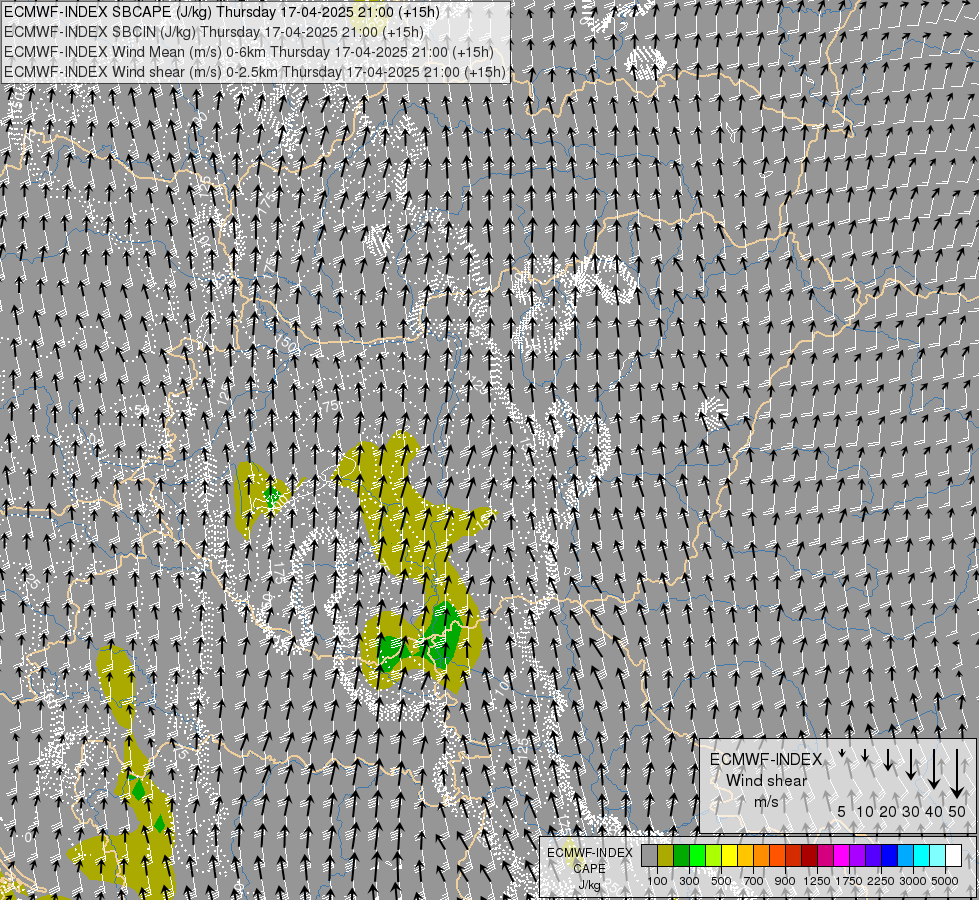Select the gray CAPE legend swatch

tap(649, 856)
